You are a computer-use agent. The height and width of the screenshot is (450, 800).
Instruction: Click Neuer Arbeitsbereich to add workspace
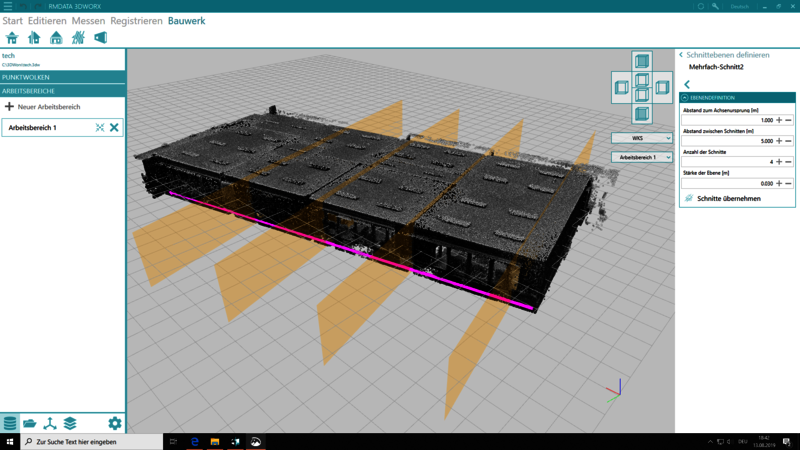[x=43, y=107]
